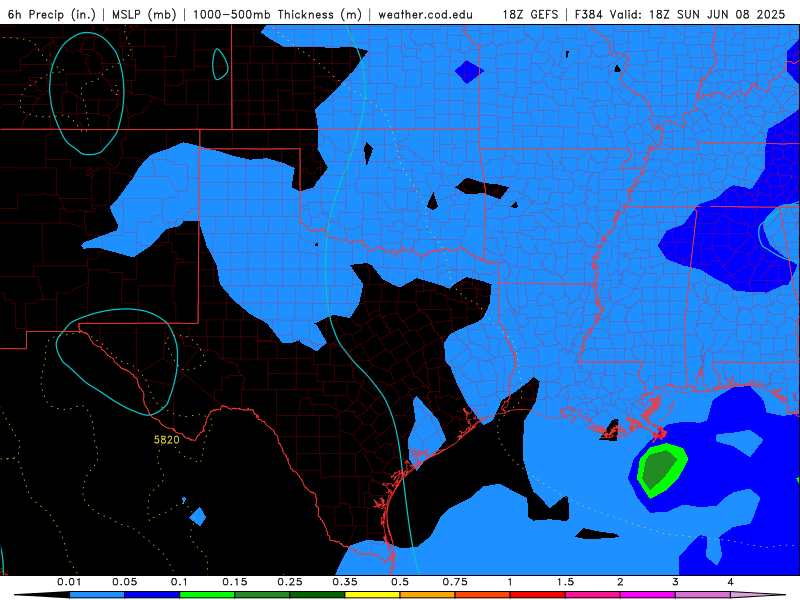Click the small dark blue diamond near the top center
The width and height of the screenshot is (800, 600).
[468, 72]
